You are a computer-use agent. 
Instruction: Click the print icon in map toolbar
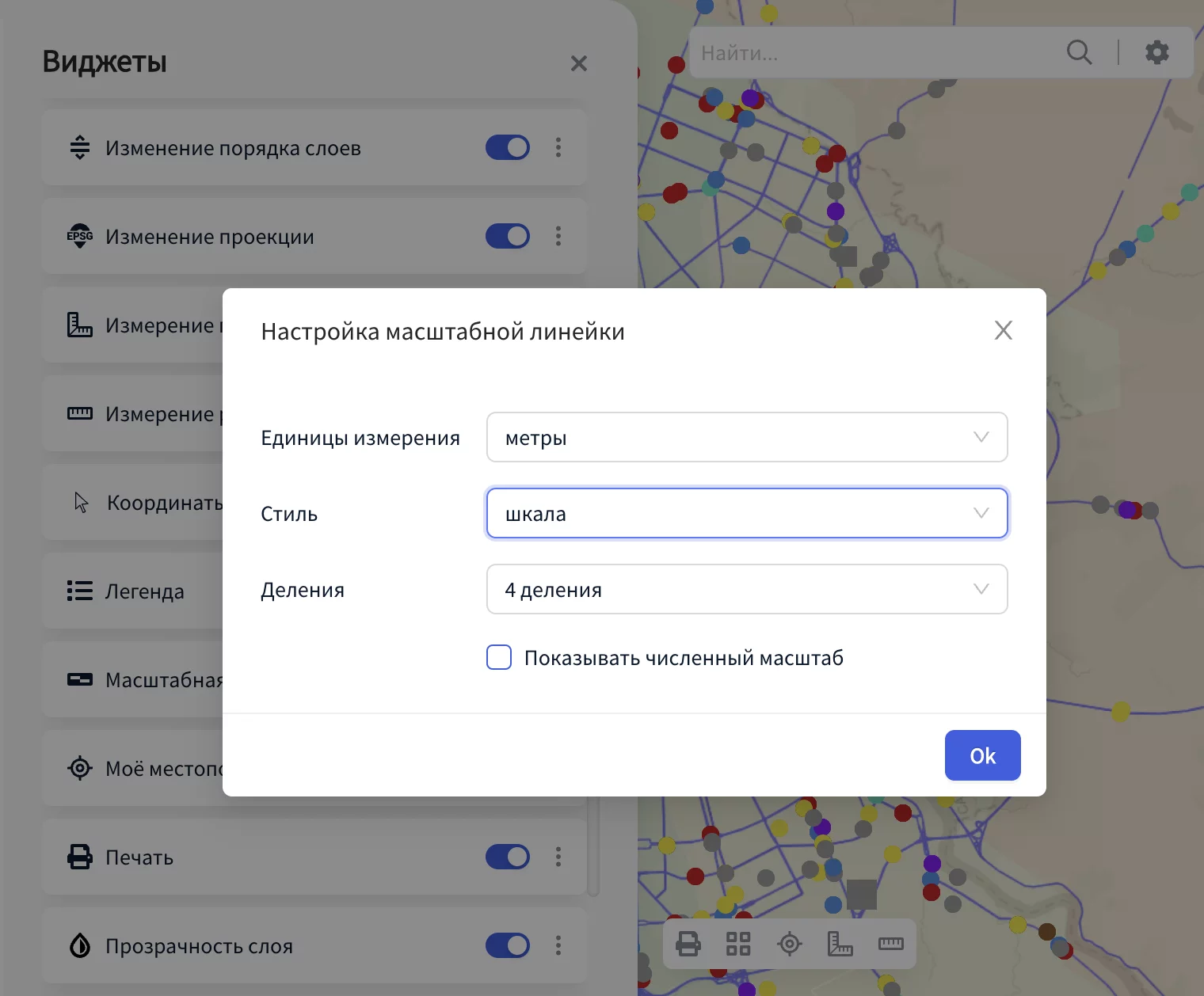(x=688, y=944)
